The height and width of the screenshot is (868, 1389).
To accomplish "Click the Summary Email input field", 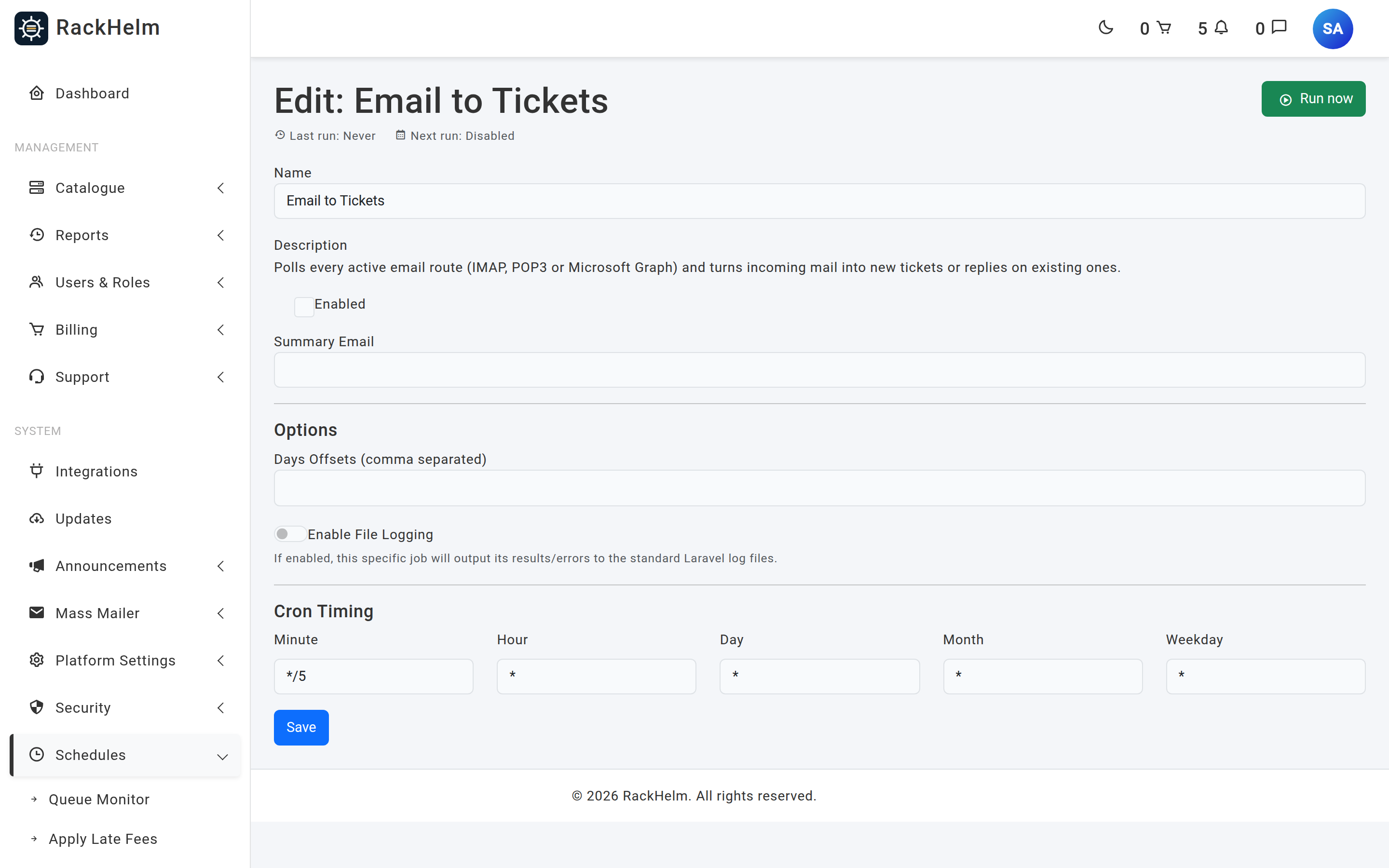I will tap(819, 370).
